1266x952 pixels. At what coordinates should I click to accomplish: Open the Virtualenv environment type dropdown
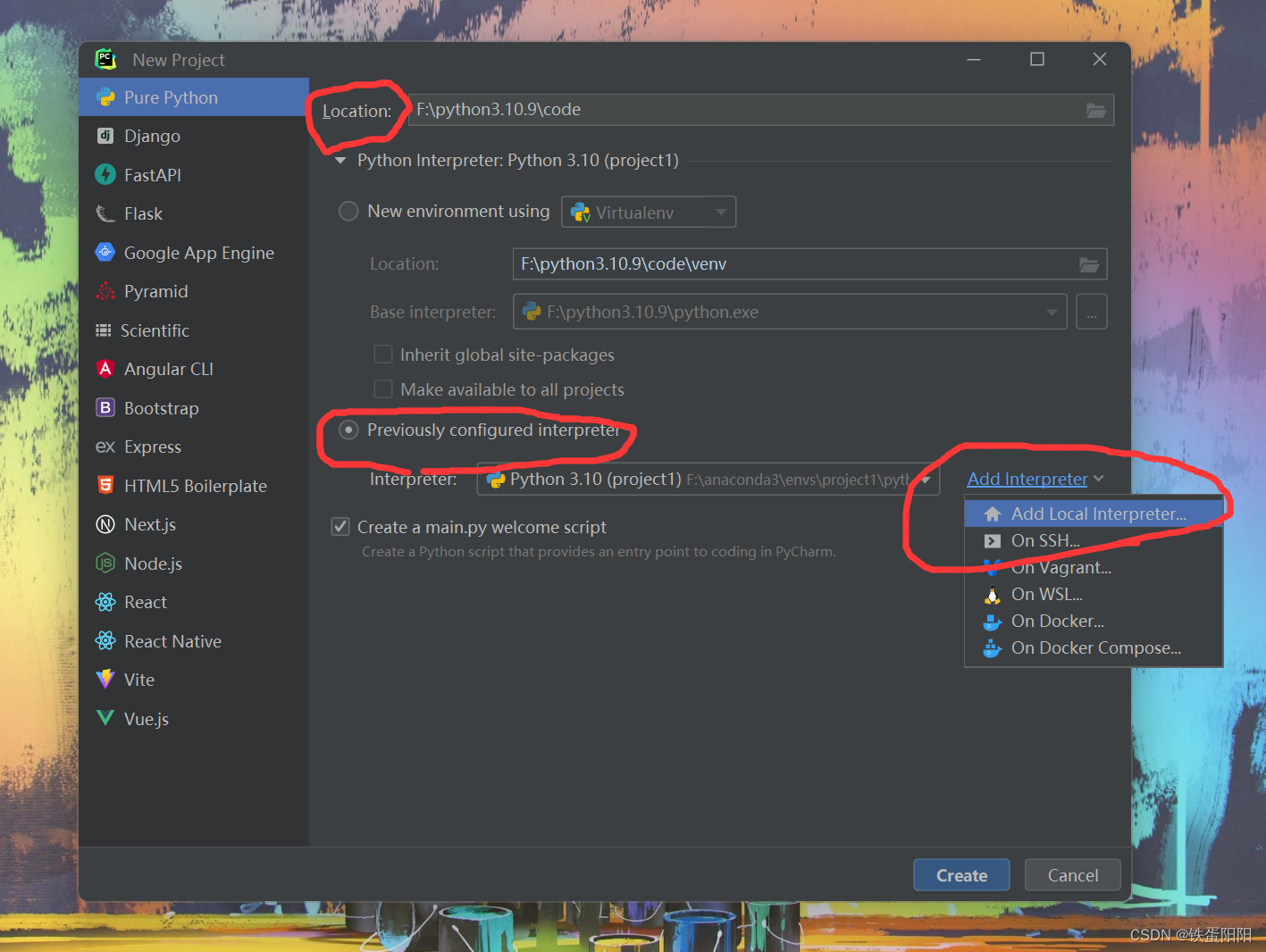click(649, 212)
